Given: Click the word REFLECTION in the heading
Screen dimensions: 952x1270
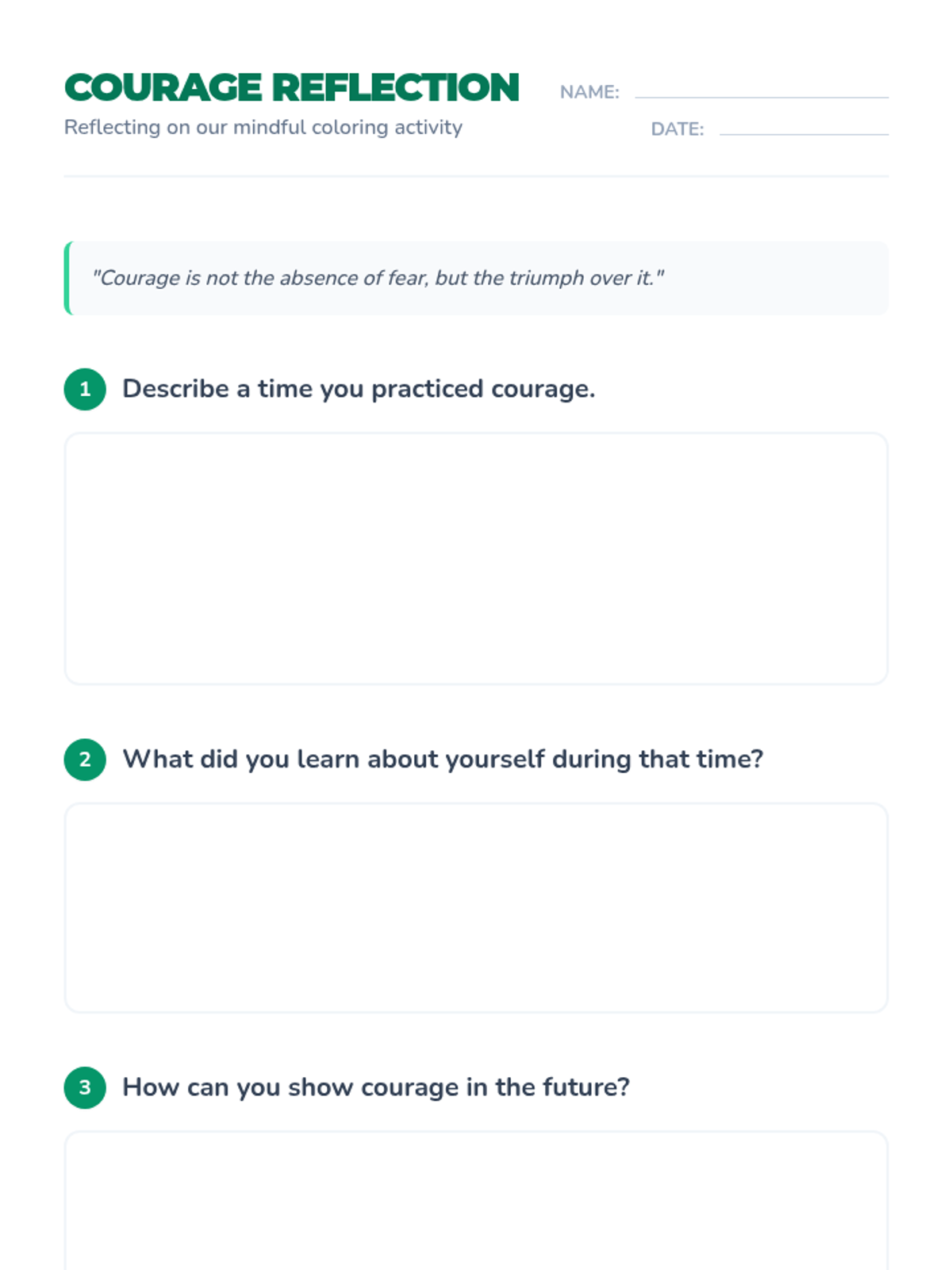Looking at the screenshot, I should coord(395,87).
